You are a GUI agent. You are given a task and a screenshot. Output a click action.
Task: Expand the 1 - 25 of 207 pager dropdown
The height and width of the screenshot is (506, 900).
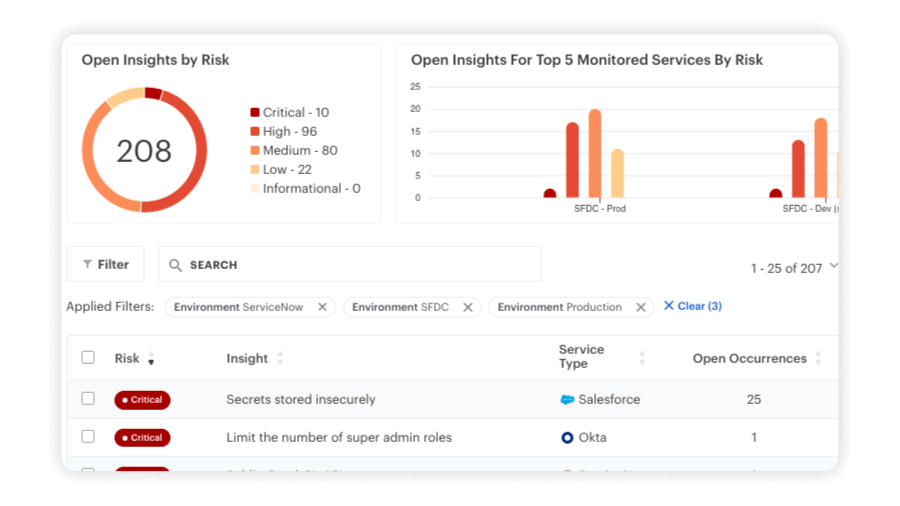[833, 266]
